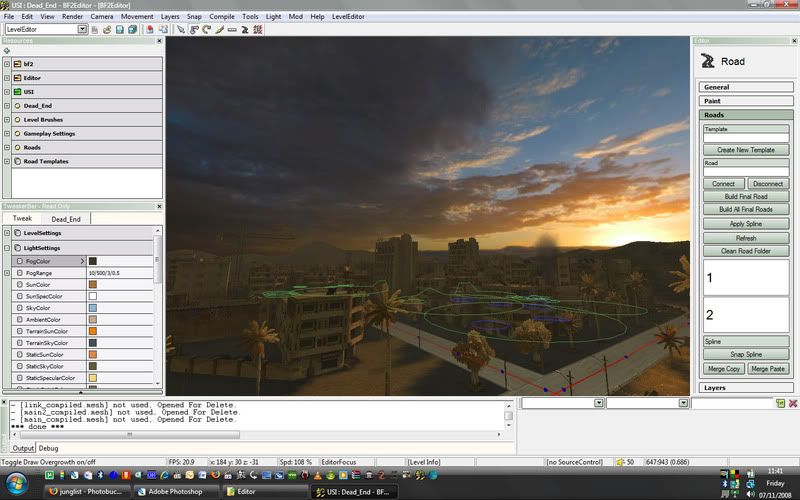
Task: Select the paint brush tool icon
Action: pyautogui.click(x=219, y=30)
